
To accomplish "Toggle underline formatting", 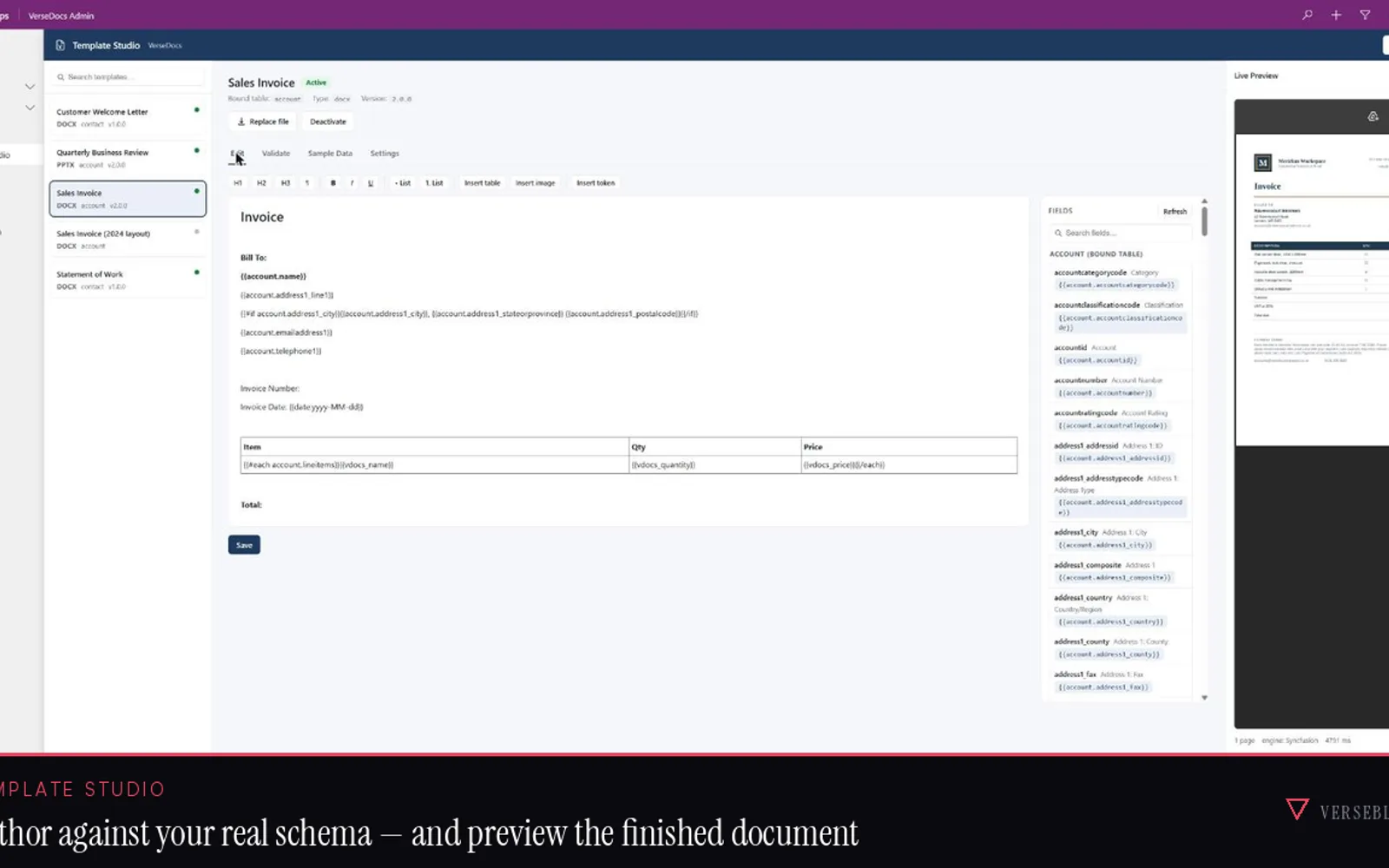I will (371, 183).
